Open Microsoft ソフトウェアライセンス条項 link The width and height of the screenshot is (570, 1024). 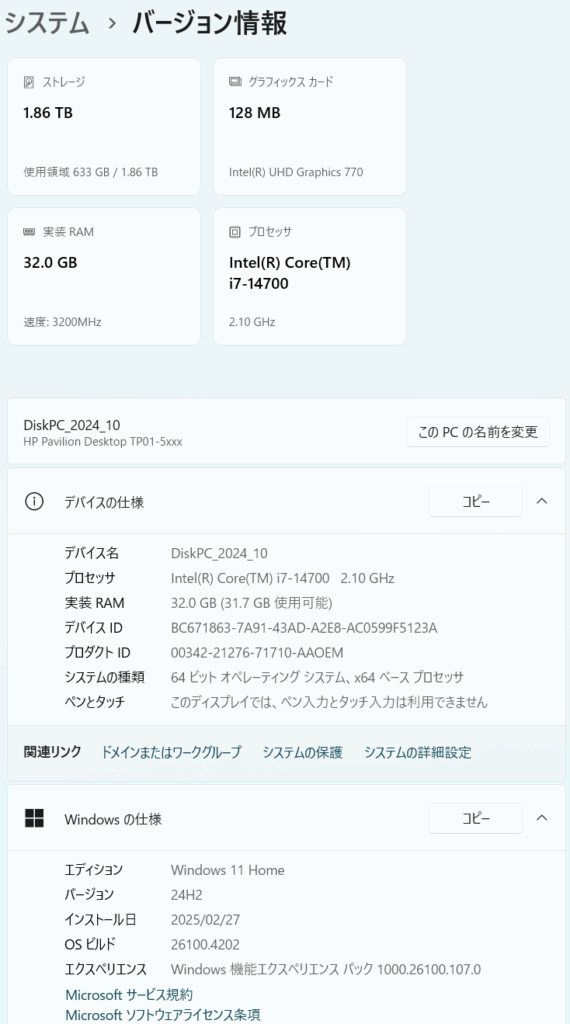[163, 1014]
